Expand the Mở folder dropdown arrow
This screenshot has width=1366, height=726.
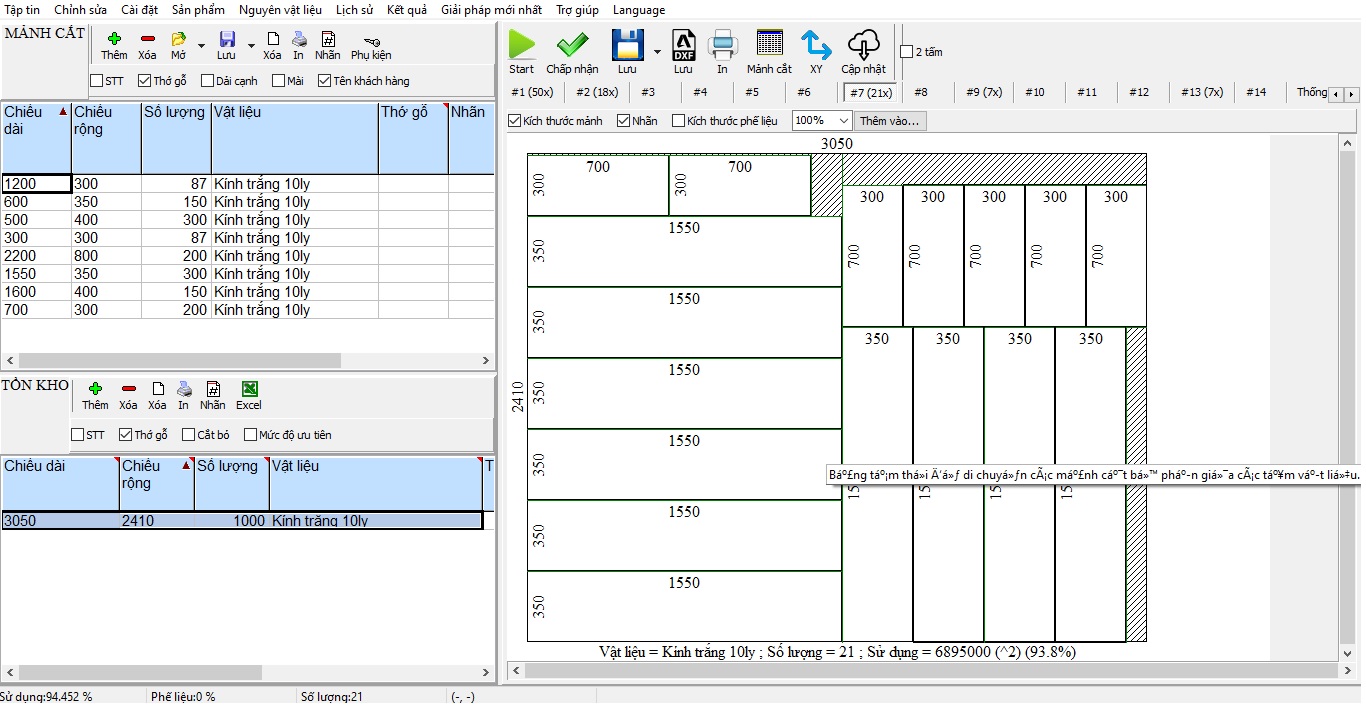tap(201, 45)
